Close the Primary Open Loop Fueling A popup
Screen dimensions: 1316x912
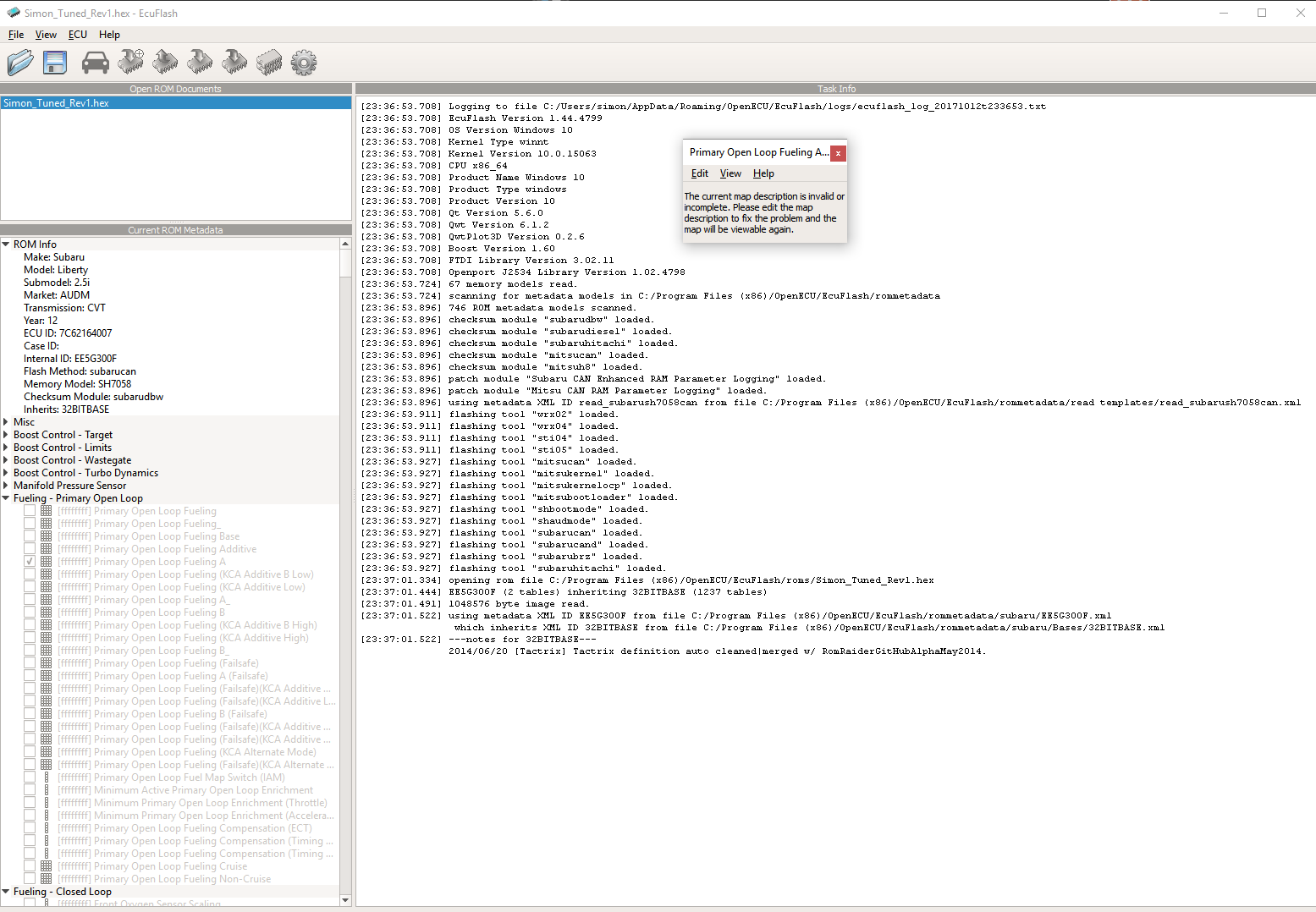pos(838,153)
